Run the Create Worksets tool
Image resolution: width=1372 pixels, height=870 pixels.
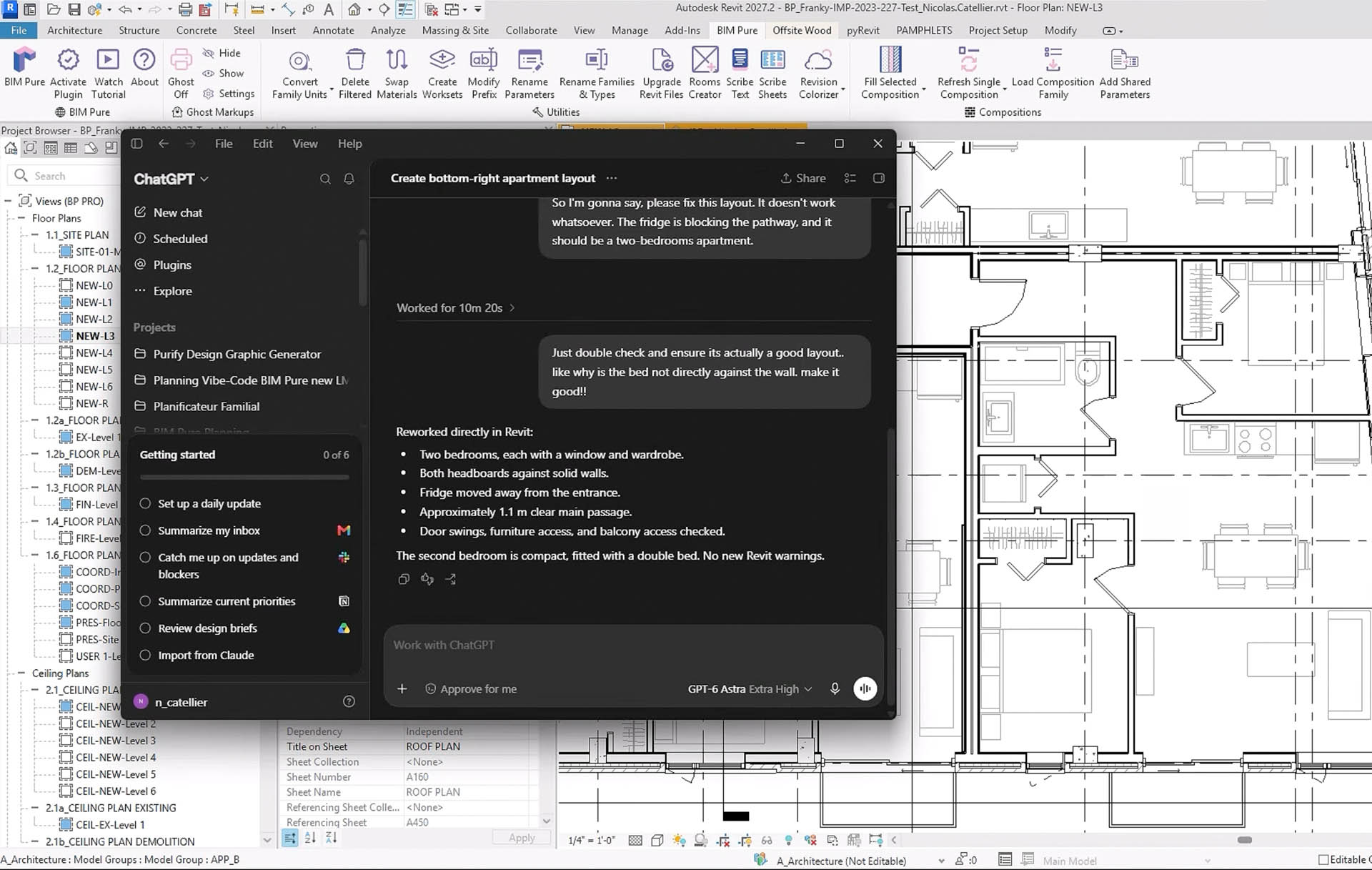(x=442, y=73)
